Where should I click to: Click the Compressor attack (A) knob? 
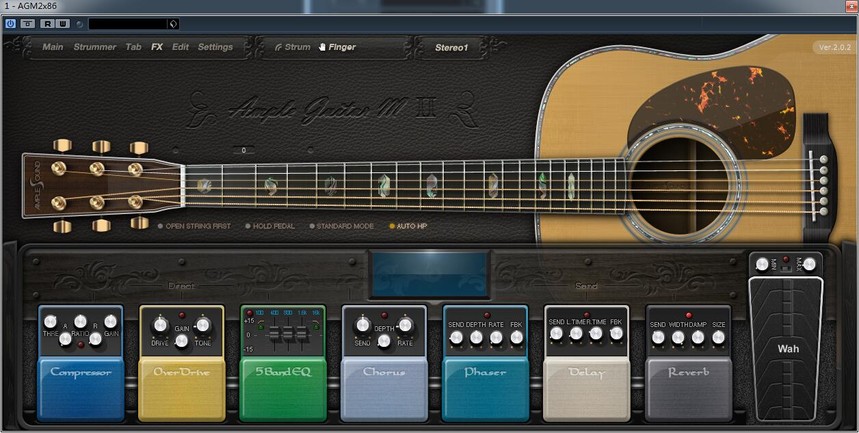tap(65, 339)
